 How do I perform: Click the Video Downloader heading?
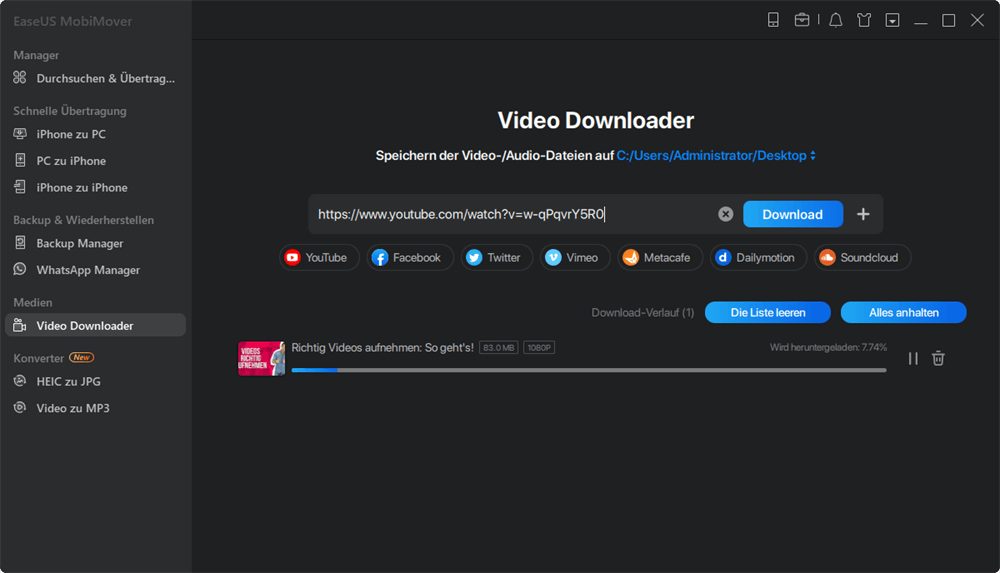pyautogui.click(x=596, y=121)
